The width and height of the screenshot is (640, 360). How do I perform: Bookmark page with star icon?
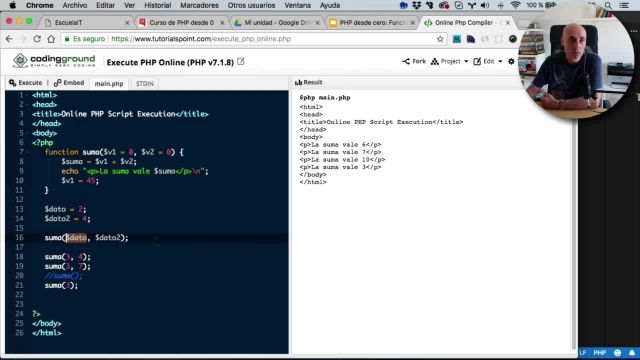[x=440, y=39]
